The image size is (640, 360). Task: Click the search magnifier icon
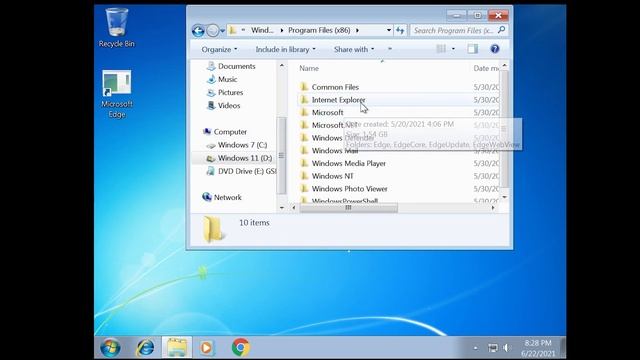502,30
